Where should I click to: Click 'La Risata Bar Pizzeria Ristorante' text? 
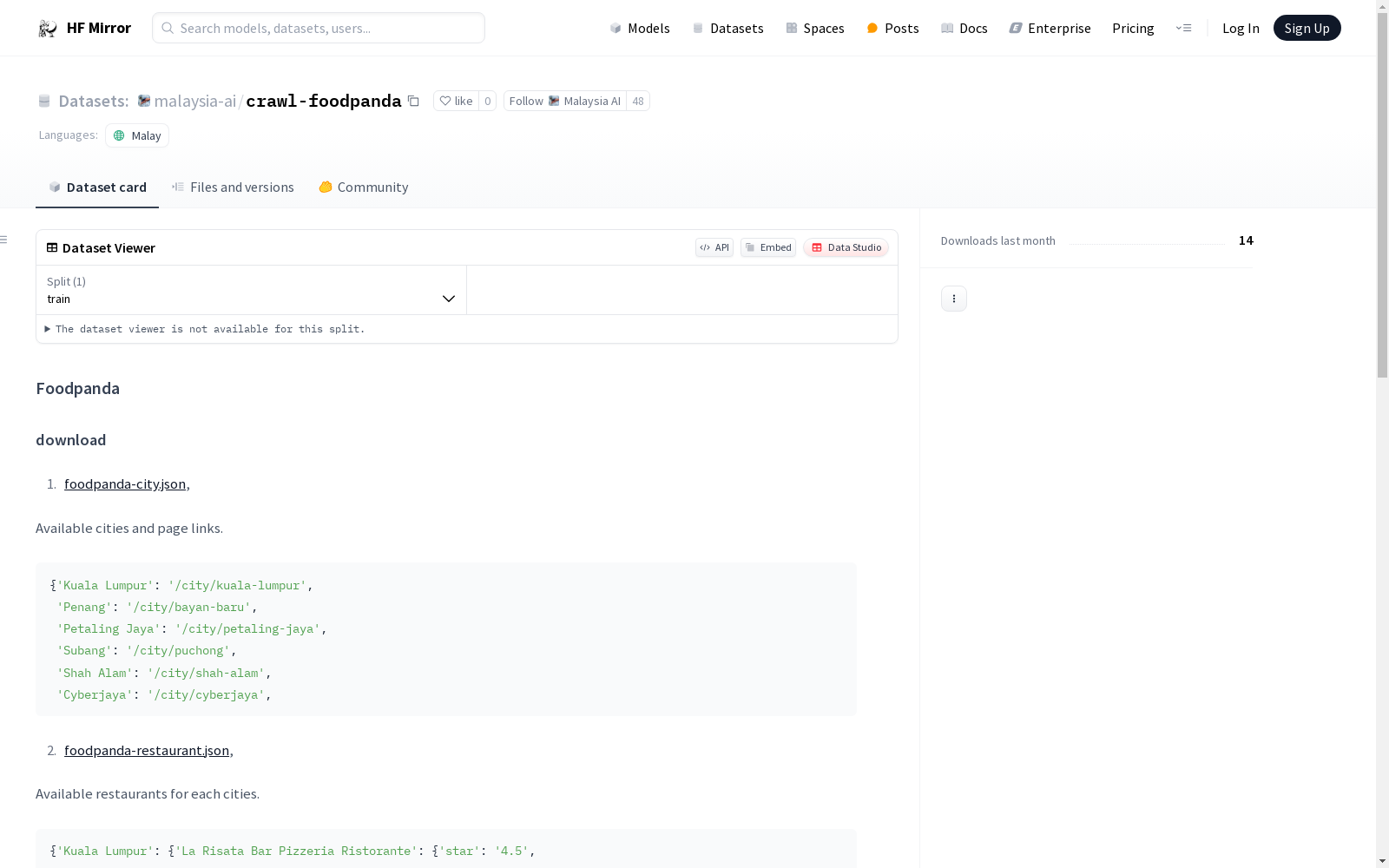tap(296, 852)
